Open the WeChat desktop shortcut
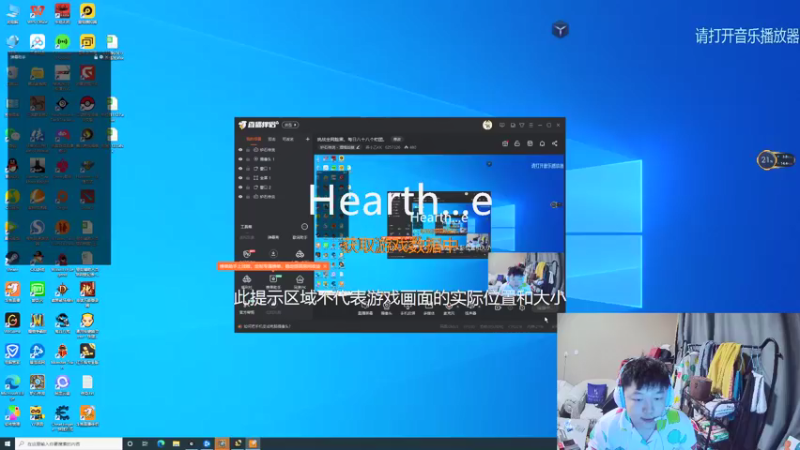Image resolution: width=800 pixels, height=450 pixels. point(12,139)
